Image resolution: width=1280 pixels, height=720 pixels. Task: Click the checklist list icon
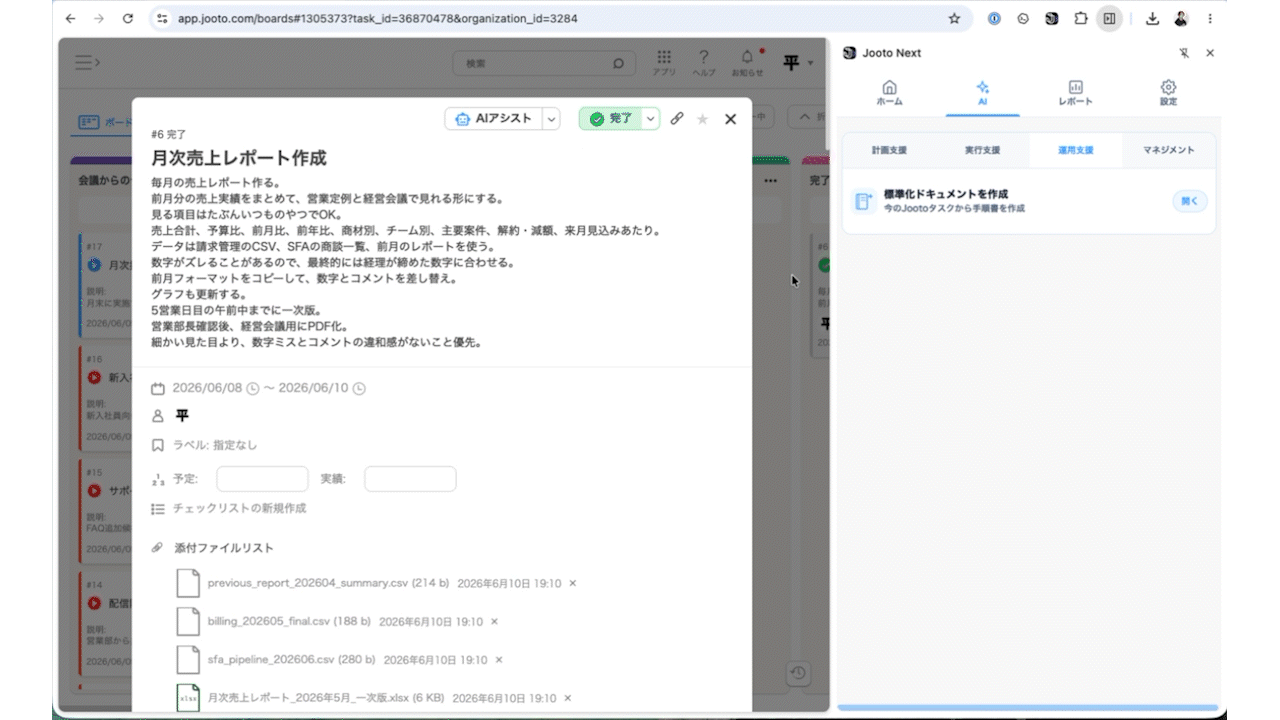tap(158, 508)
